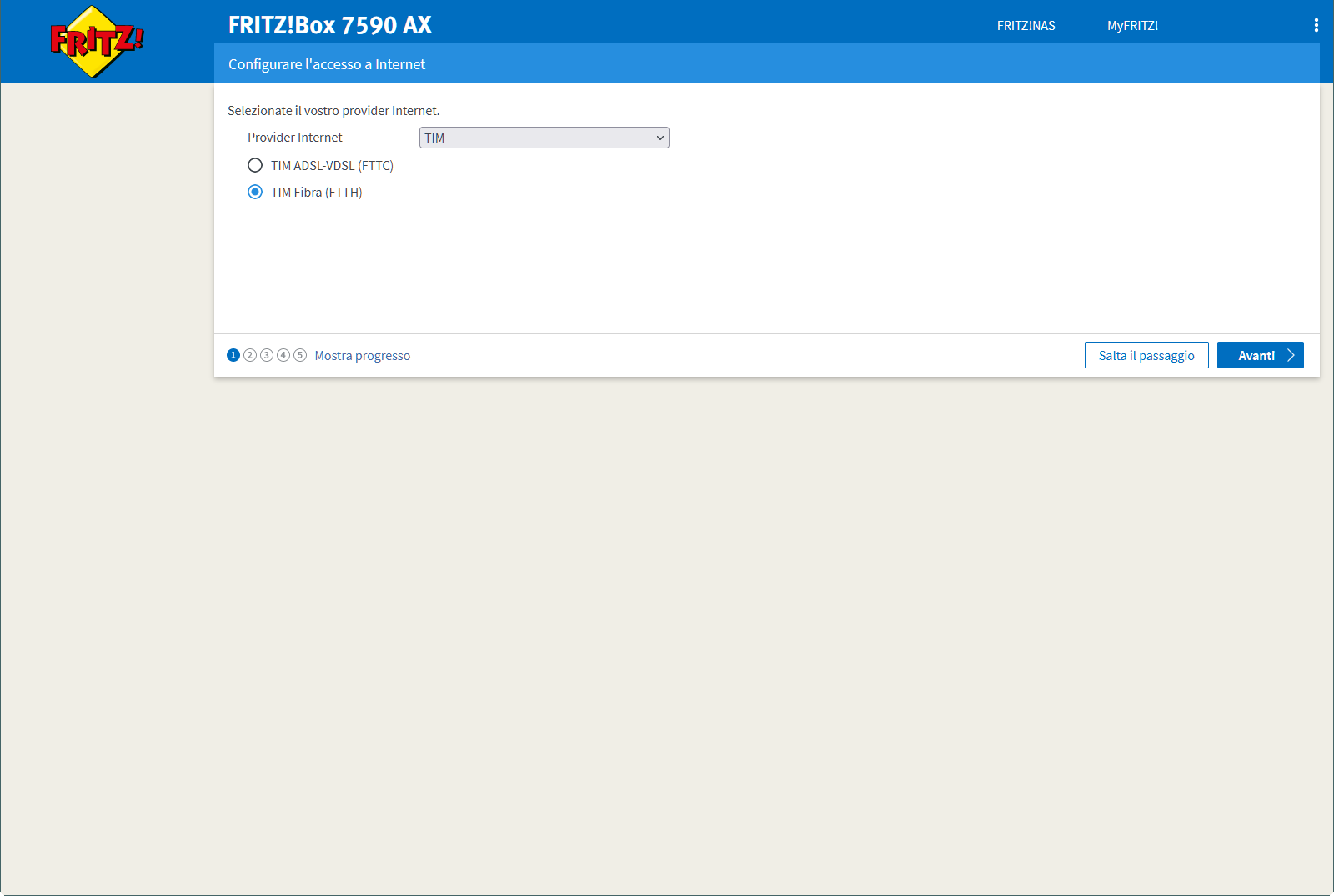1334x896 pixels.
Task: Jump to step 2 circle indicator
Action: pos(250,355)
